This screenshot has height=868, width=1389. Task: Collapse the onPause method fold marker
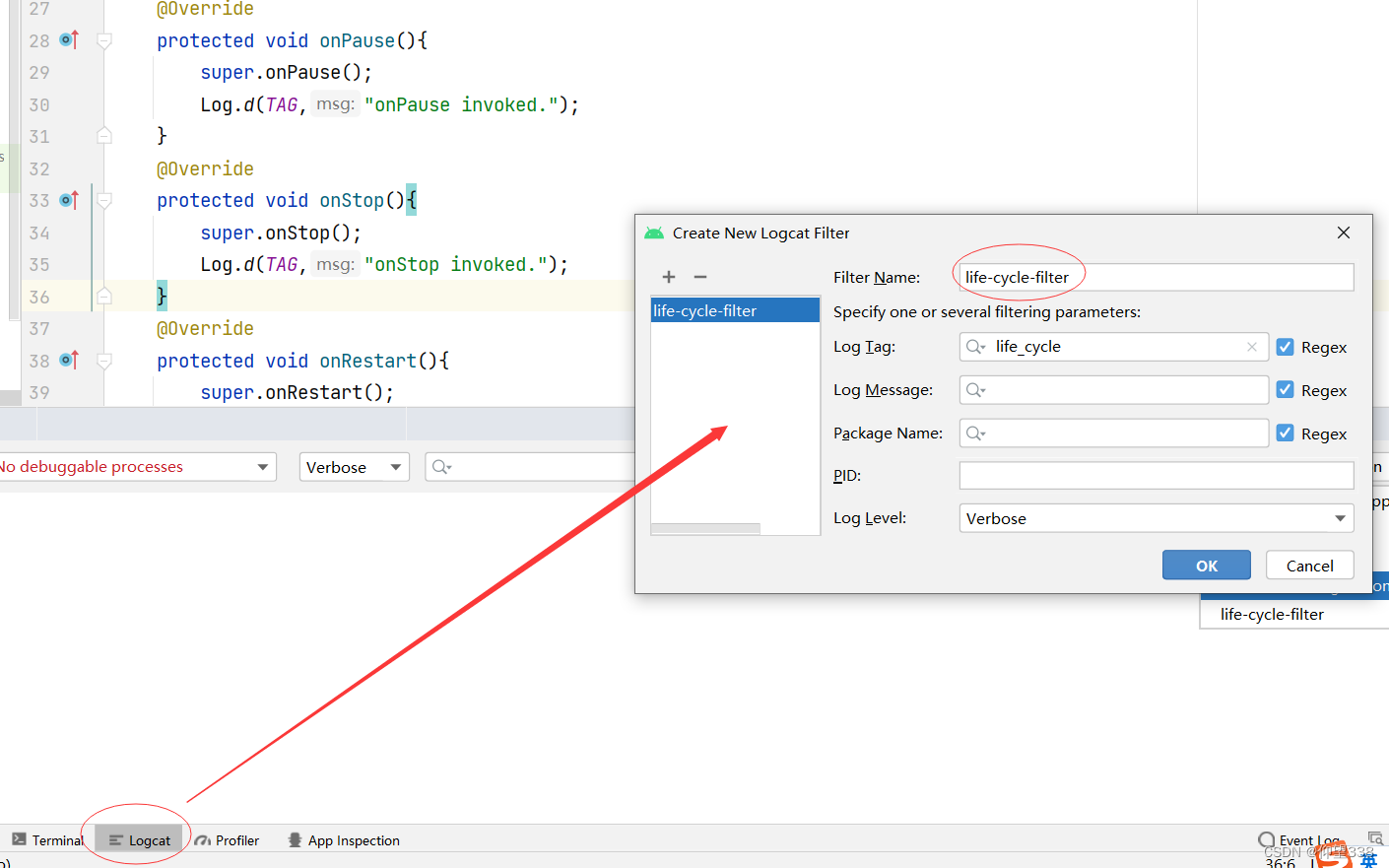[104, 40]
